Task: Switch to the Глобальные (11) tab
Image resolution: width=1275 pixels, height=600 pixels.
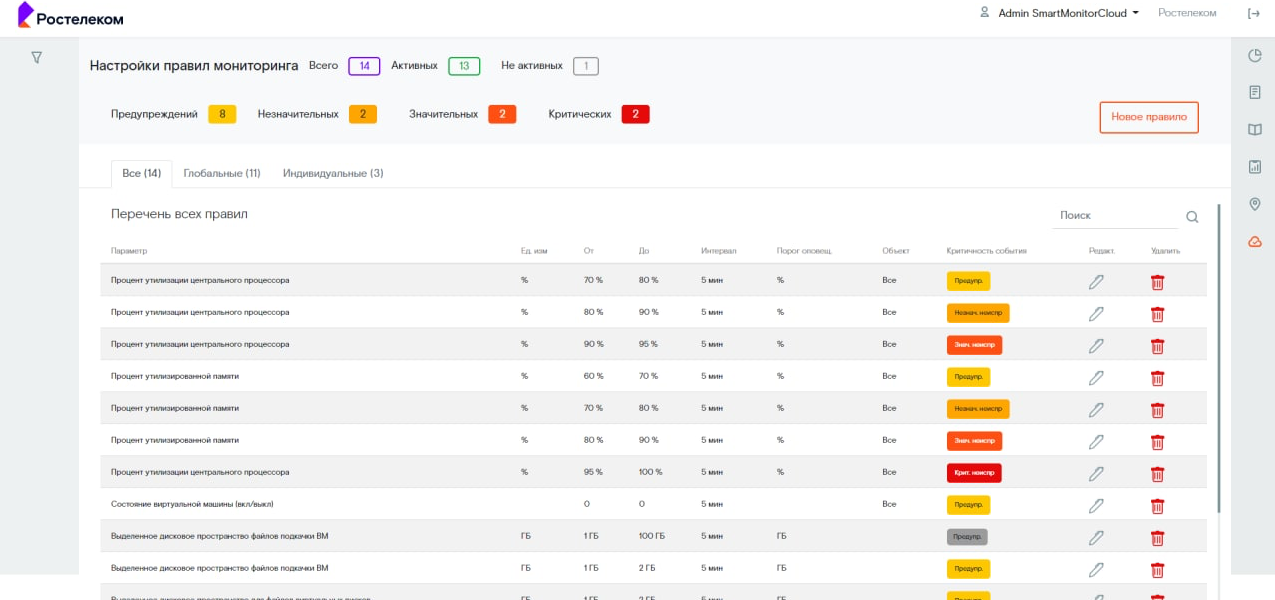Action: pos(222,173)
